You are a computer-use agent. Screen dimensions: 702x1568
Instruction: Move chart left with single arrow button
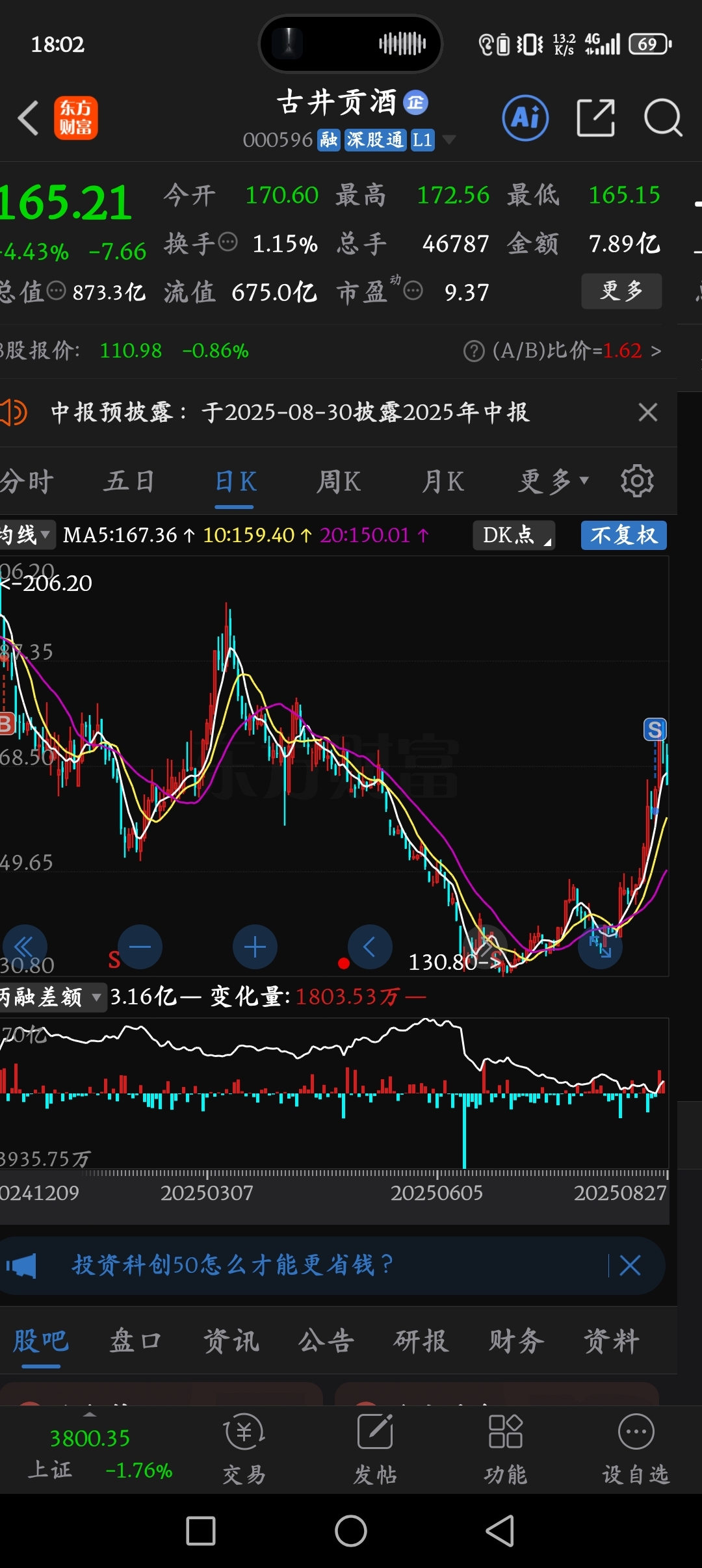[x=370, y=947]
